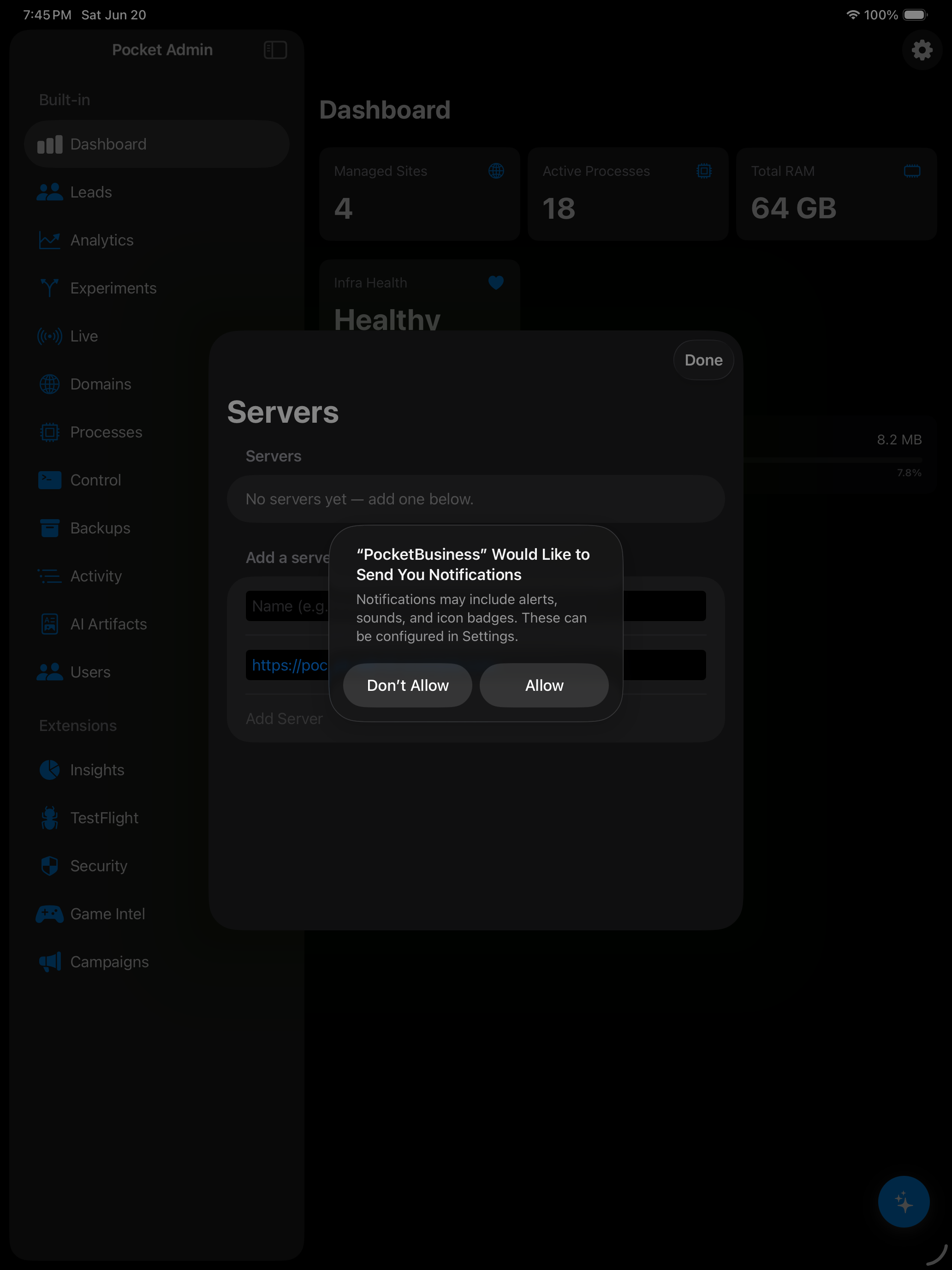Open TestFlight ant icon
The height and width of the screenshot is (1270, 952).
[50, 818]
